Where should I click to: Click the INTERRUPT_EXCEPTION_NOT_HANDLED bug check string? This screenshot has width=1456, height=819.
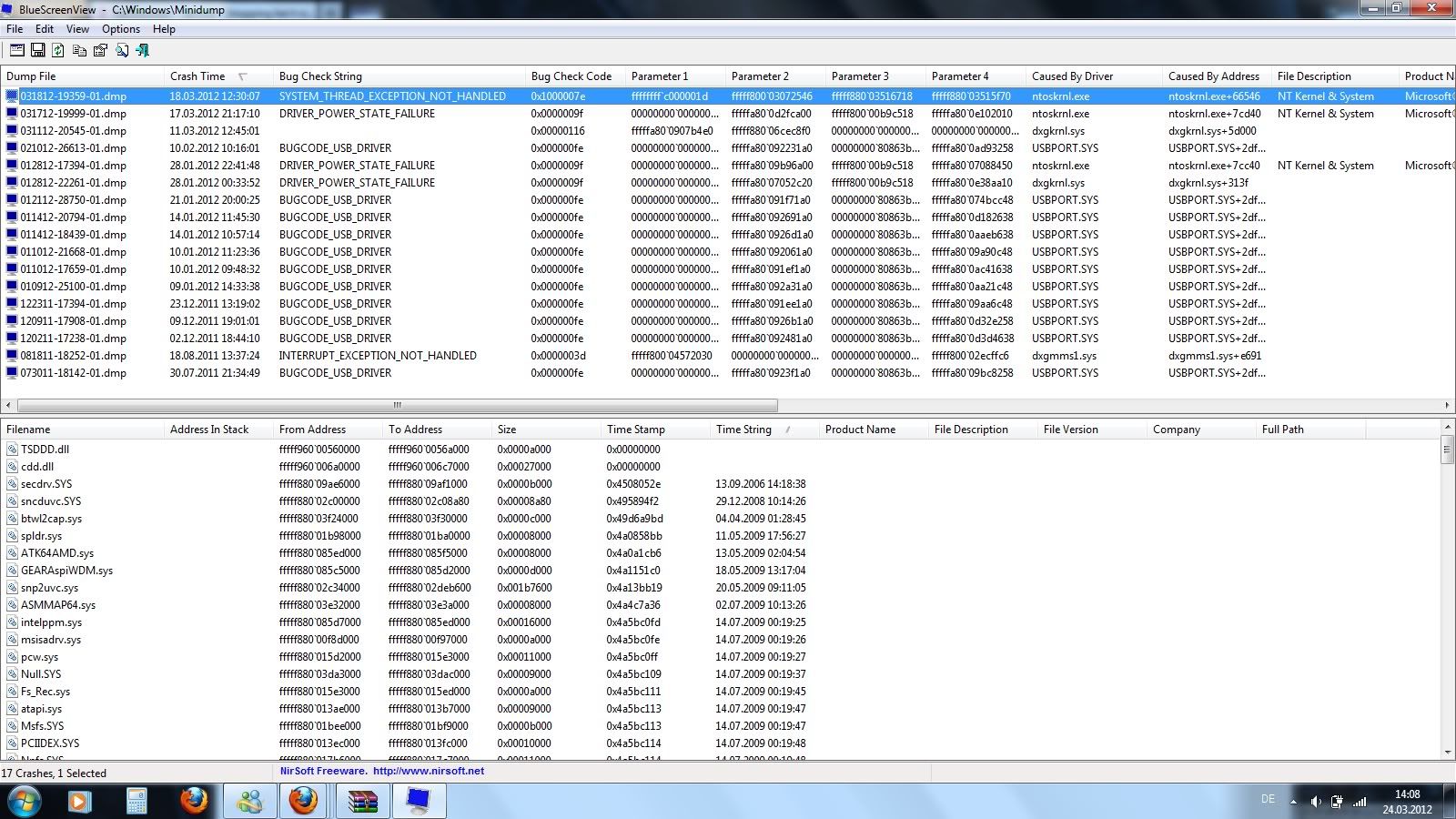pos(378,356)
